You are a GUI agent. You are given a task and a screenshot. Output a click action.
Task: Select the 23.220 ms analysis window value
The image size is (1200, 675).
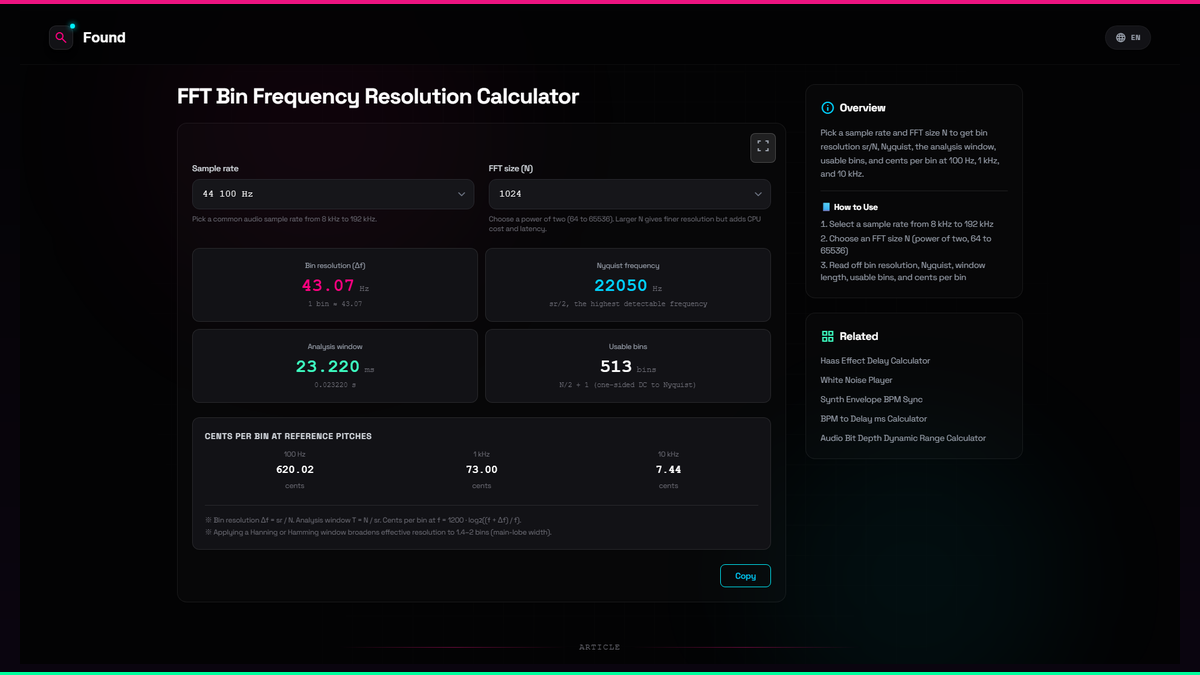click(327, 367)
